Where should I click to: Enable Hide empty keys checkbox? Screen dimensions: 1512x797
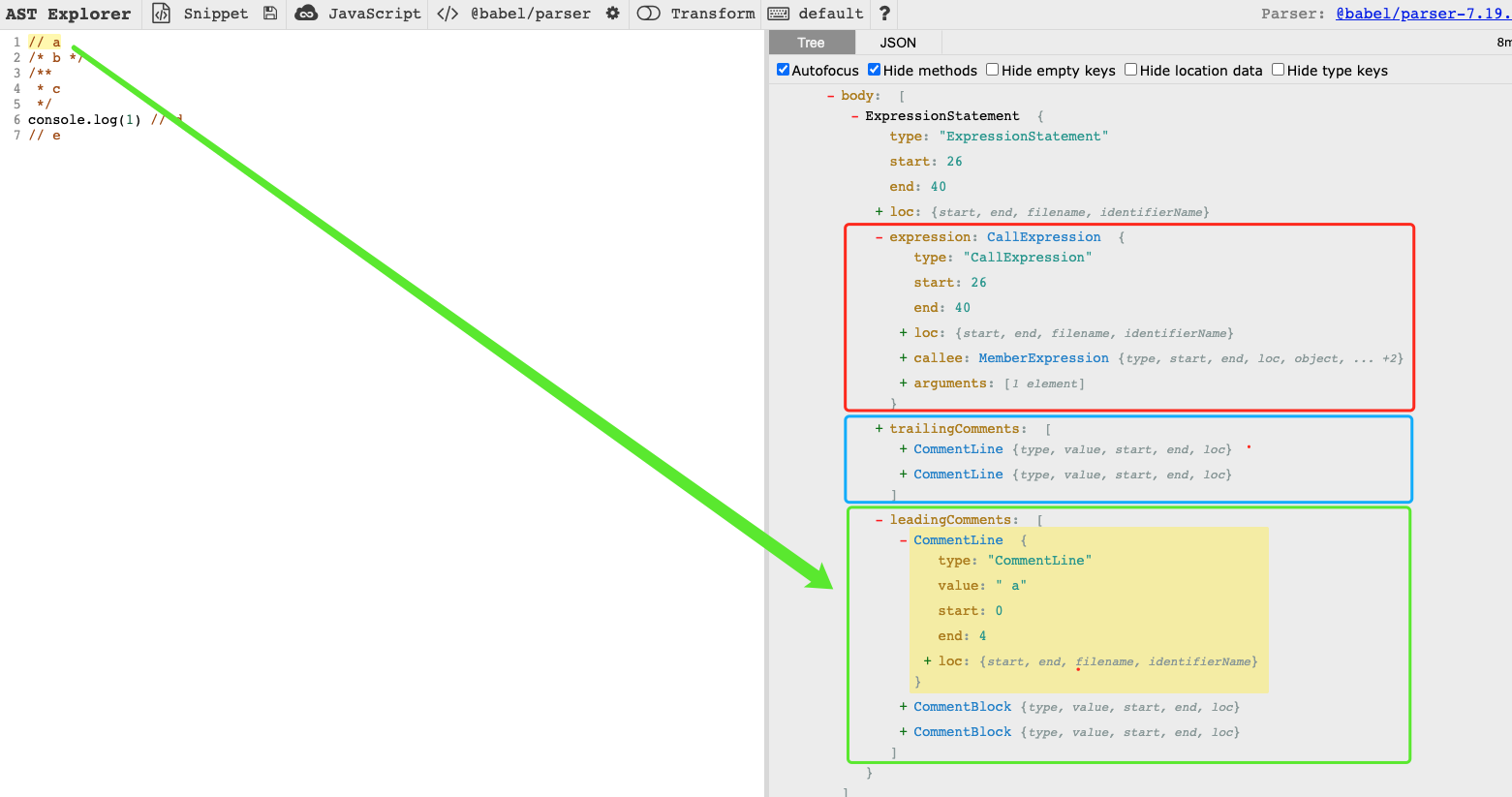[993, 70]
